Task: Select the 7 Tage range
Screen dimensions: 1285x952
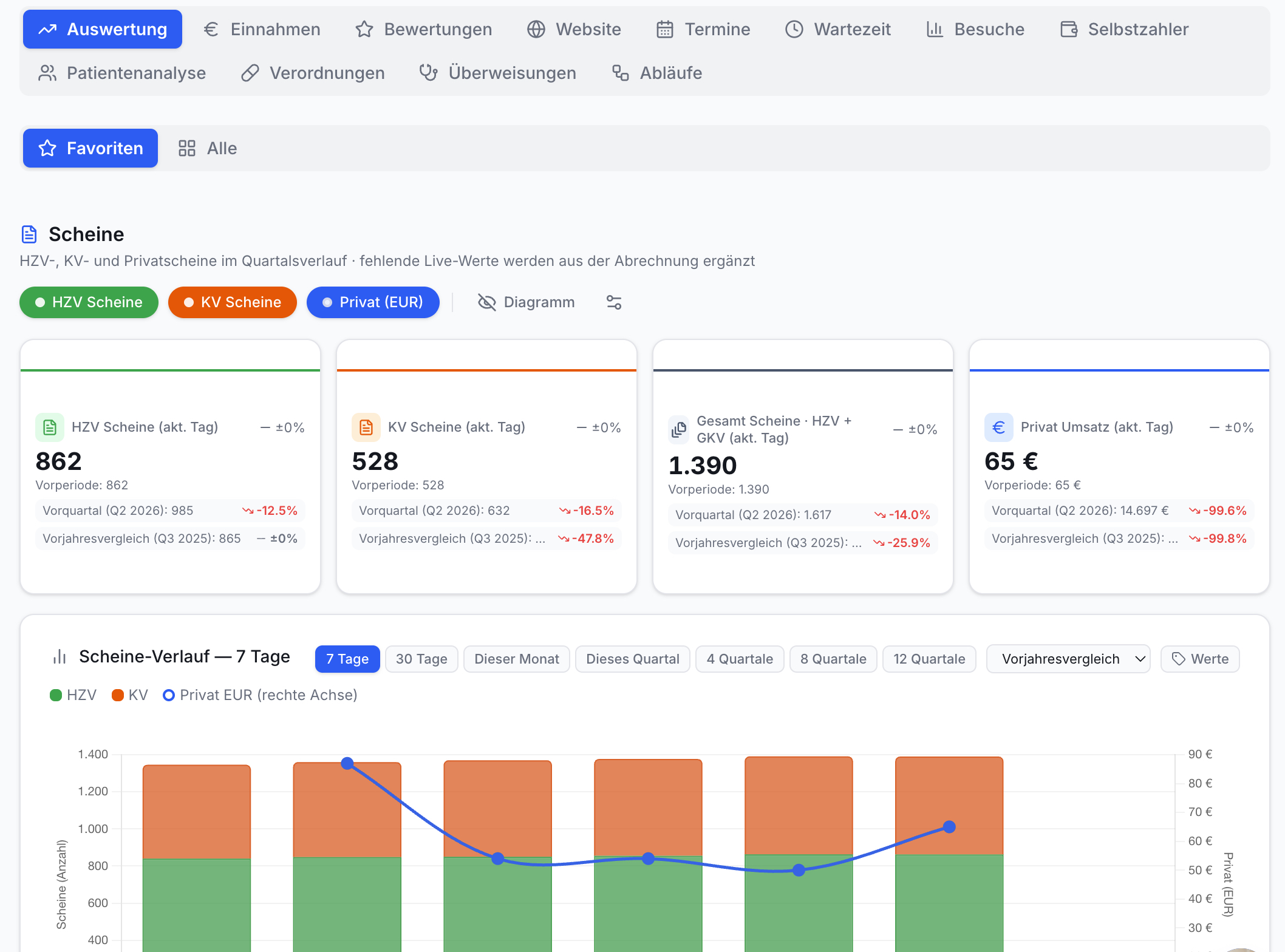Action: point(347,659)
